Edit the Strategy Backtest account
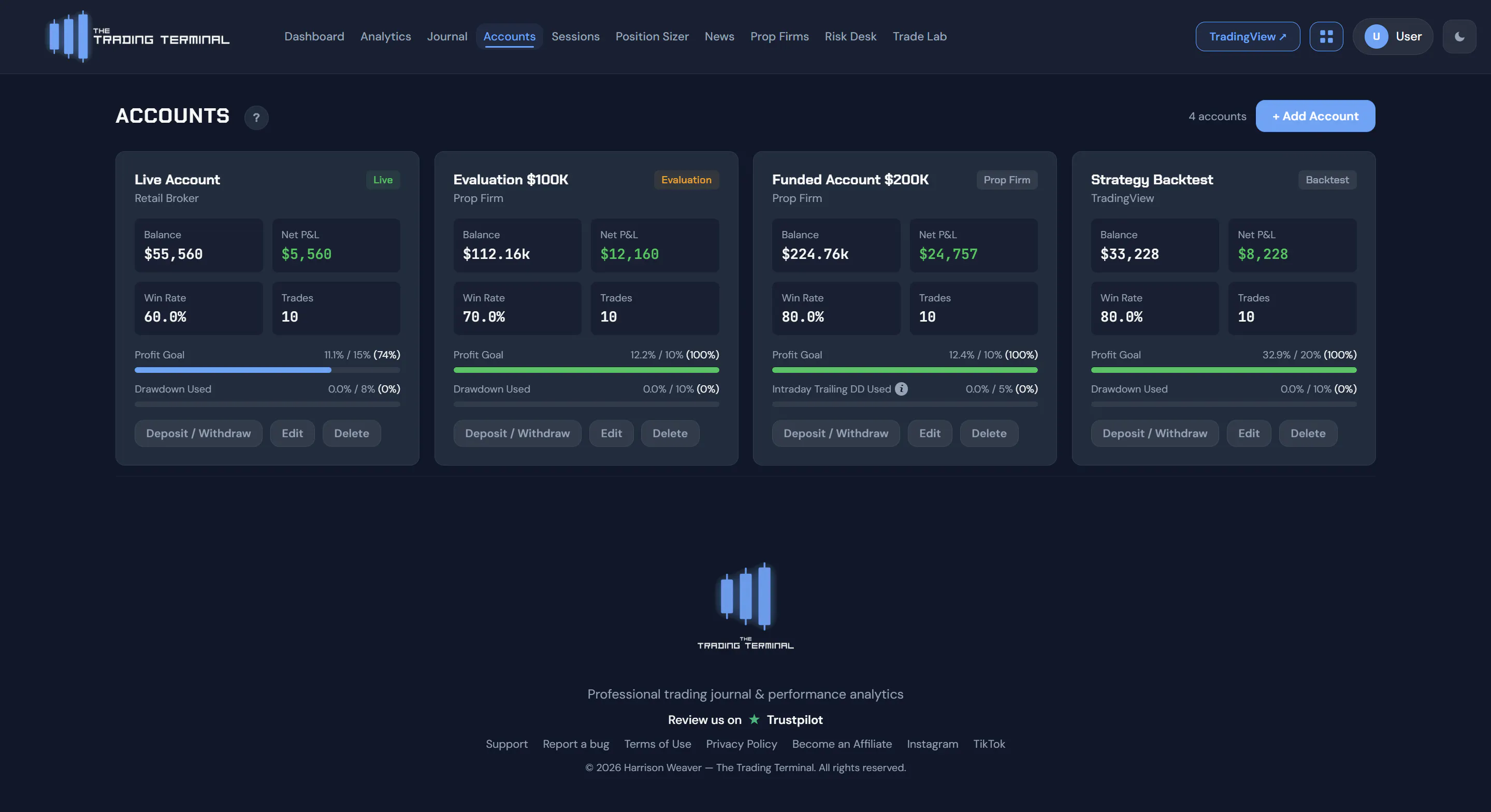1491x812 pixels. 1249,433
